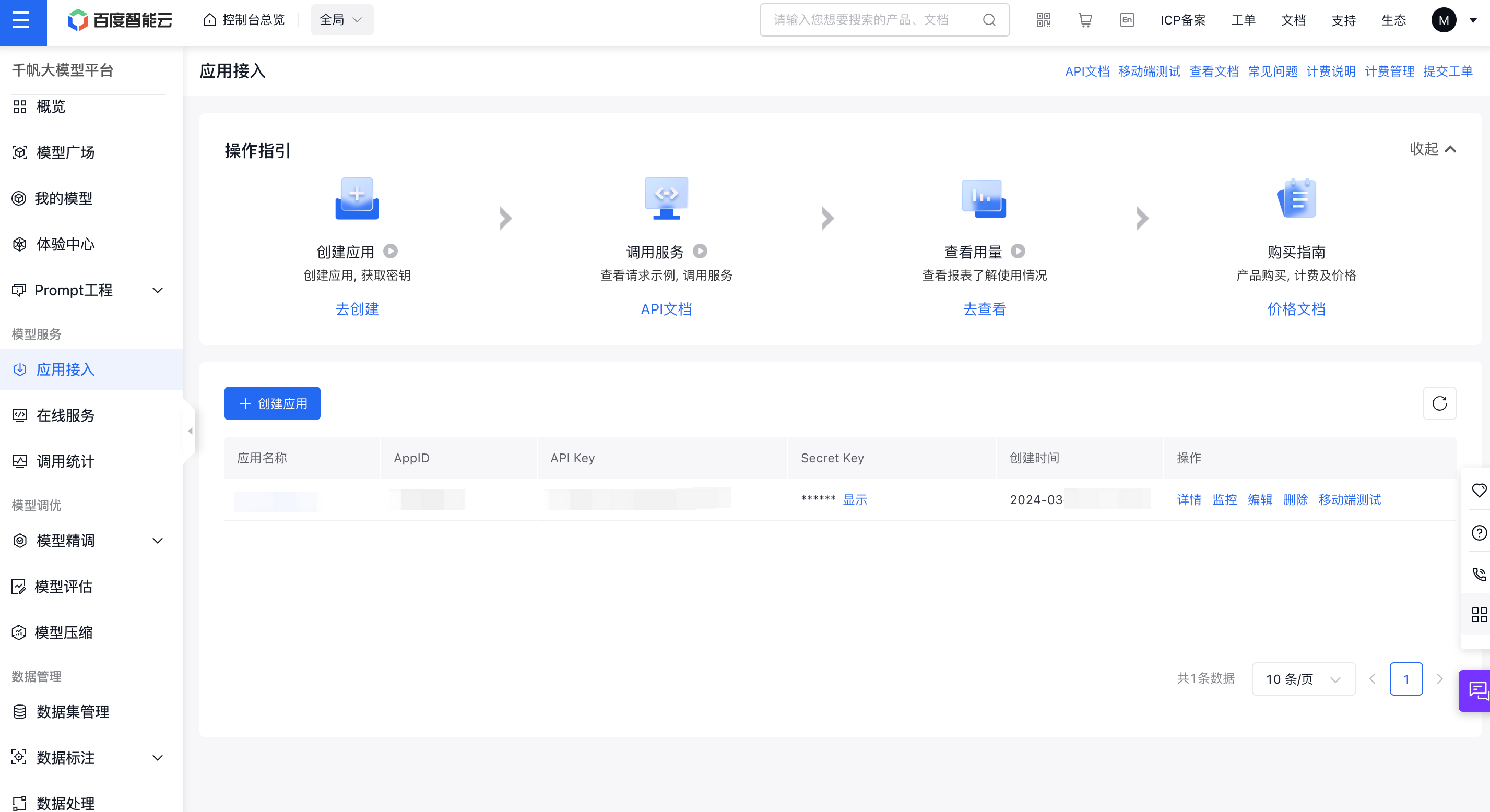
Task: Click the phone contact icon on right
Action: [x=1479, y=574]
